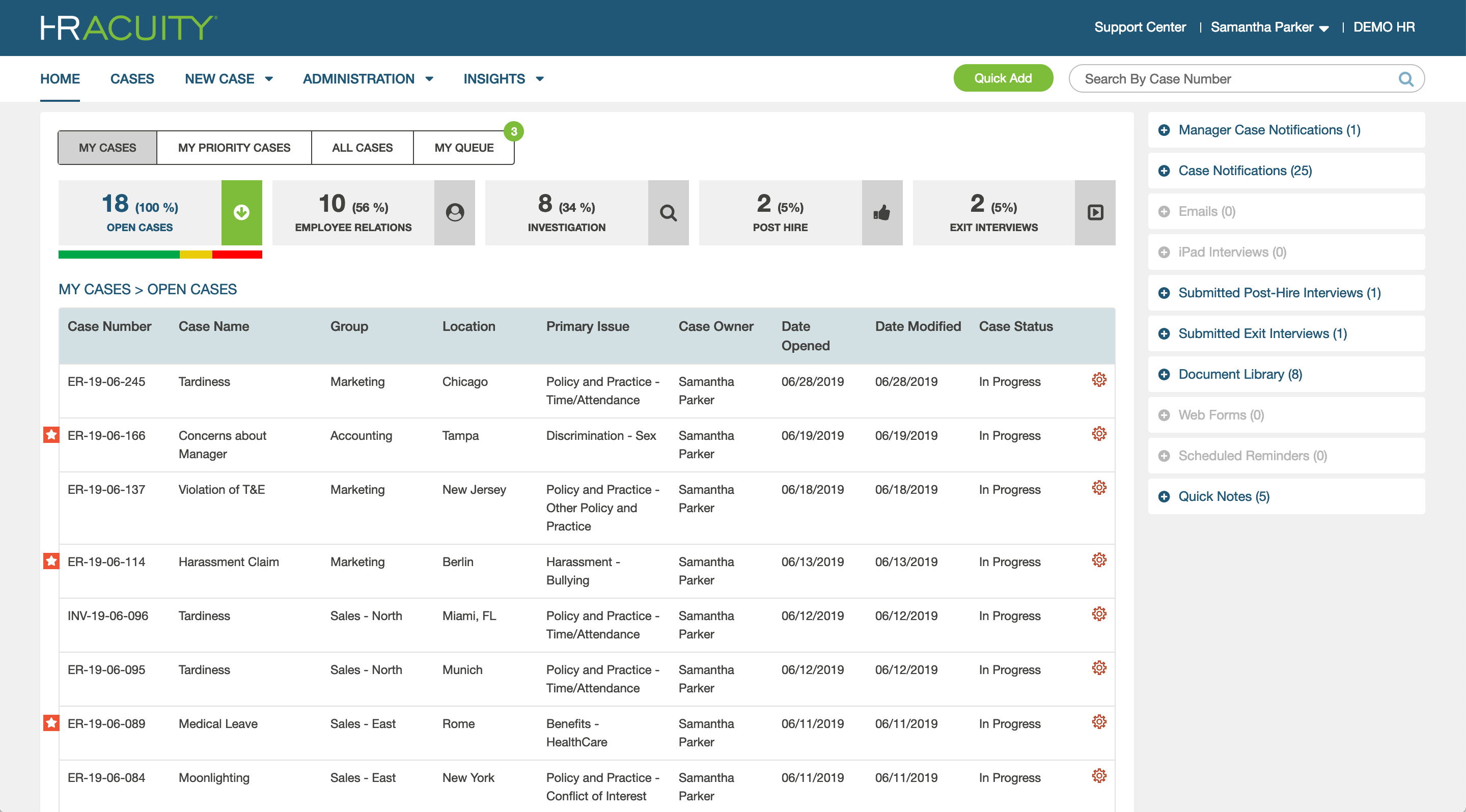The height and width of the screenshot is (812, 1466).
Task: Click the Exit Interviews video icon
Action: coord(1094,213)
